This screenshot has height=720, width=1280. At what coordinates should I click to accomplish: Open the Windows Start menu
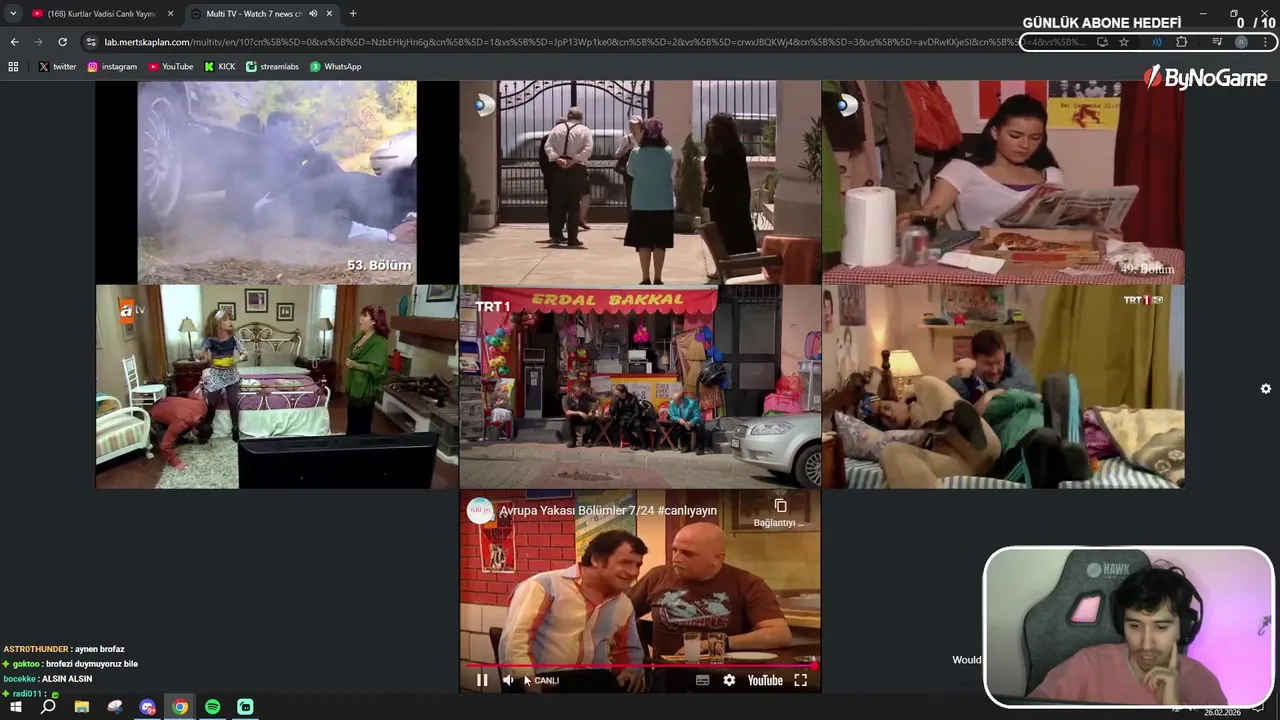tap(16, 707)
